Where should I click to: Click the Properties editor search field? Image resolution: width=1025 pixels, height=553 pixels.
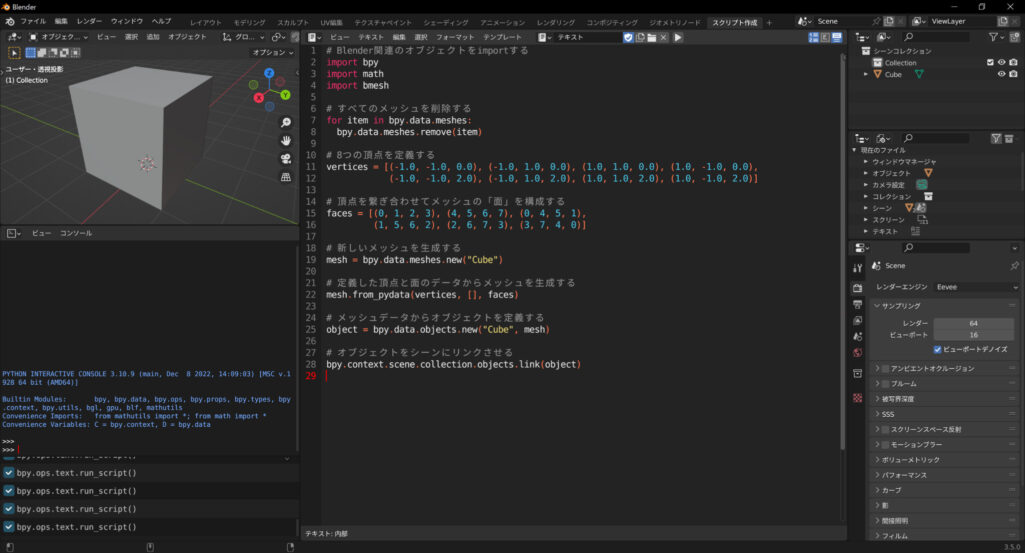[x=935, y=248]
